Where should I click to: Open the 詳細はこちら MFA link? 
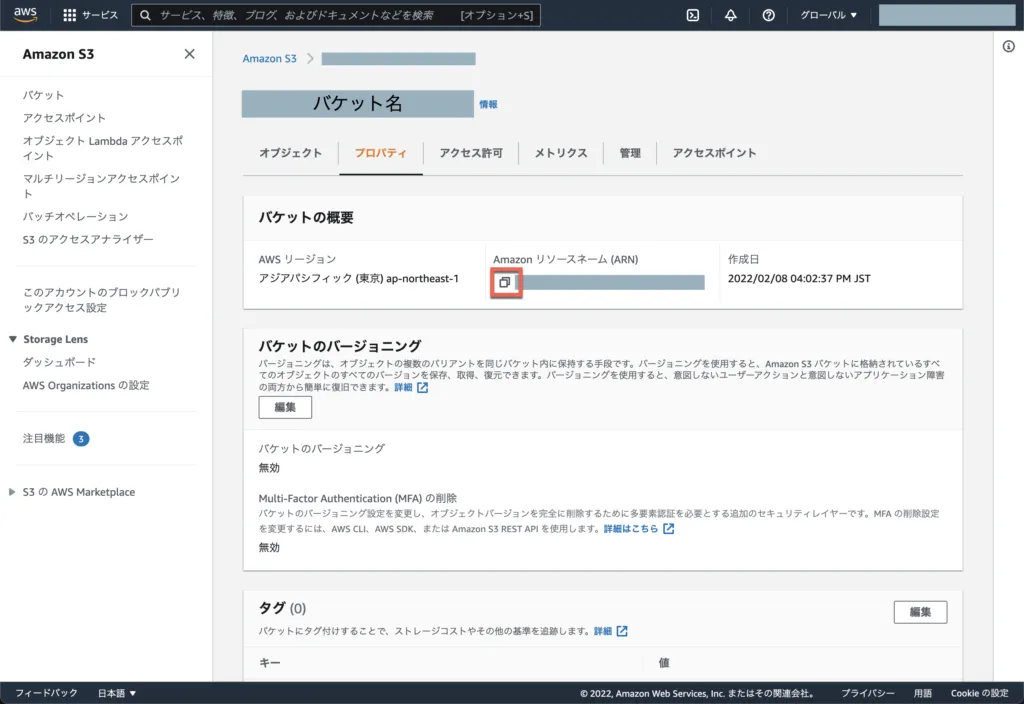(x=630, y=528)
